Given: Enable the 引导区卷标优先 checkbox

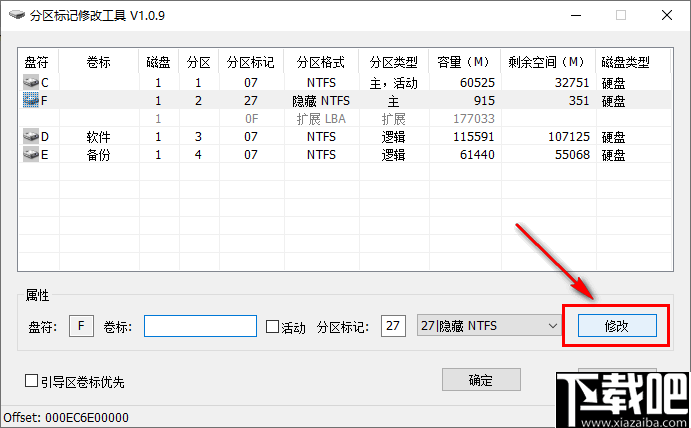Looking at the screenshot, I should [x=31, y=381].
